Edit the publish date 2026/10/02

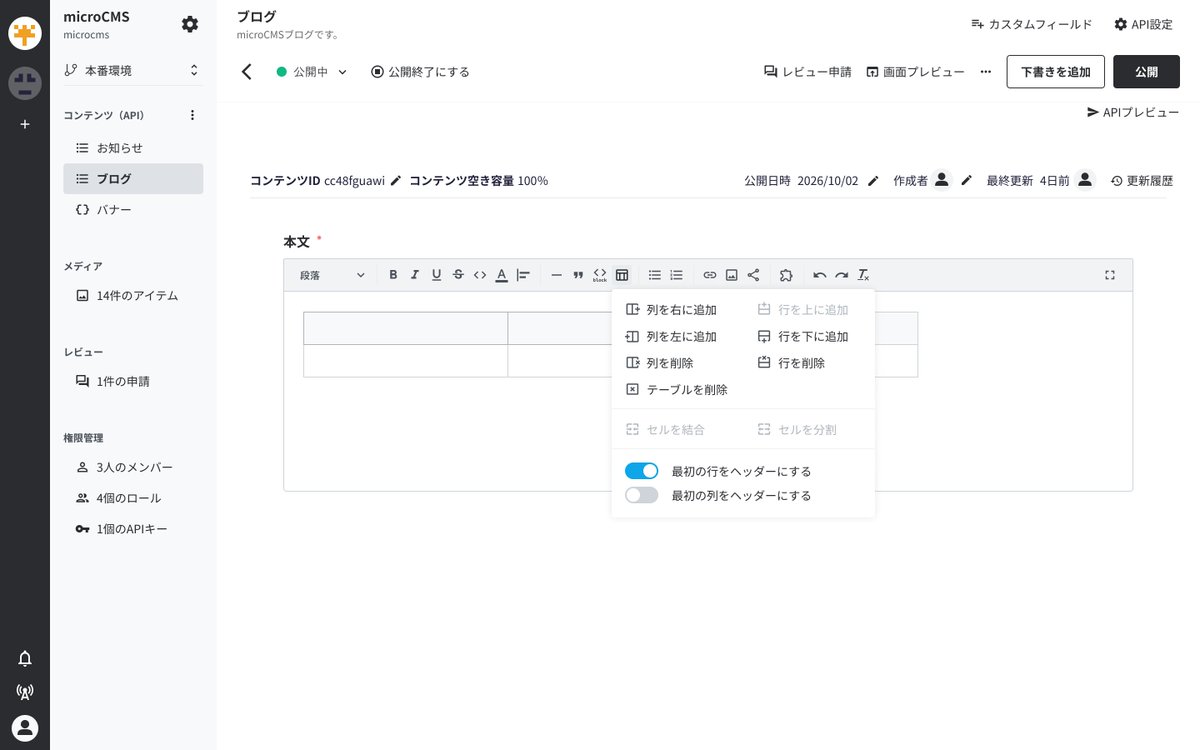pyautogui.click(x=873, y=181)
